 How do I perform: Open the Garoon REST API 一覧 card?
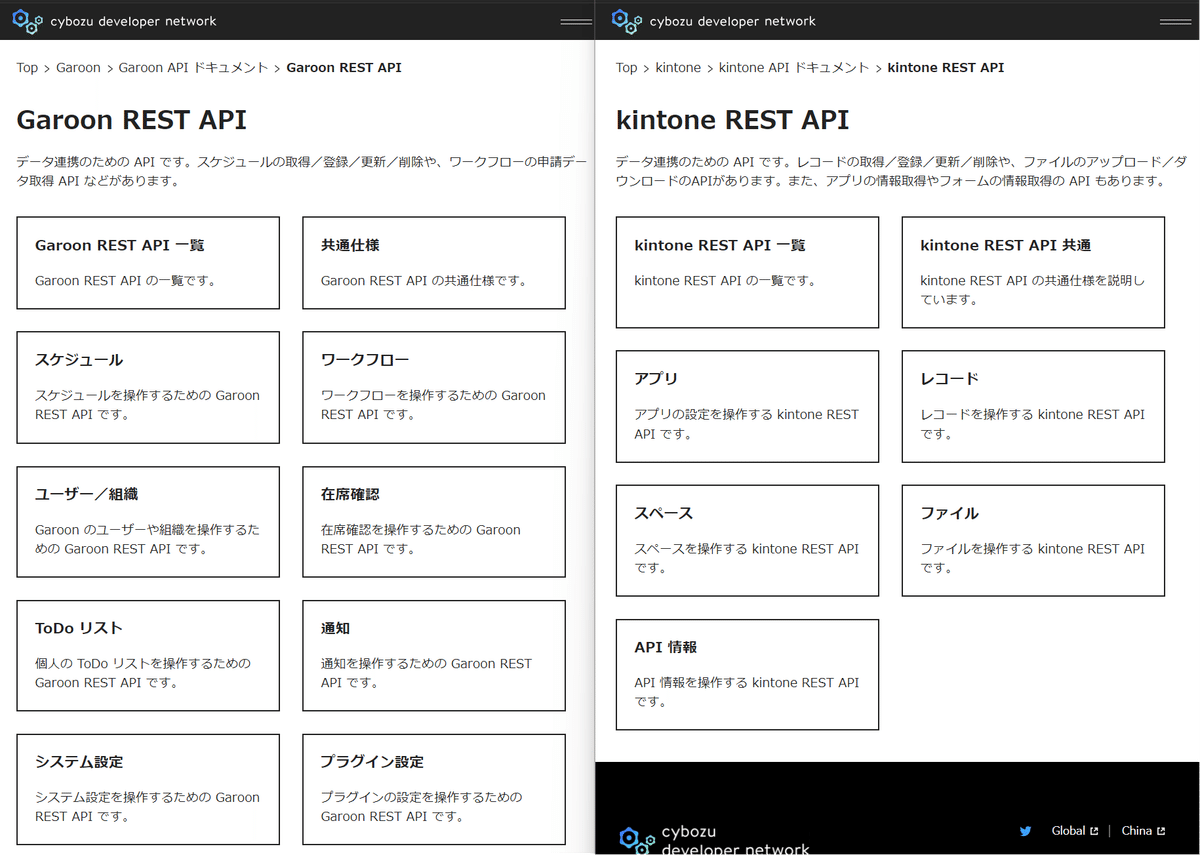pos(148,263)
